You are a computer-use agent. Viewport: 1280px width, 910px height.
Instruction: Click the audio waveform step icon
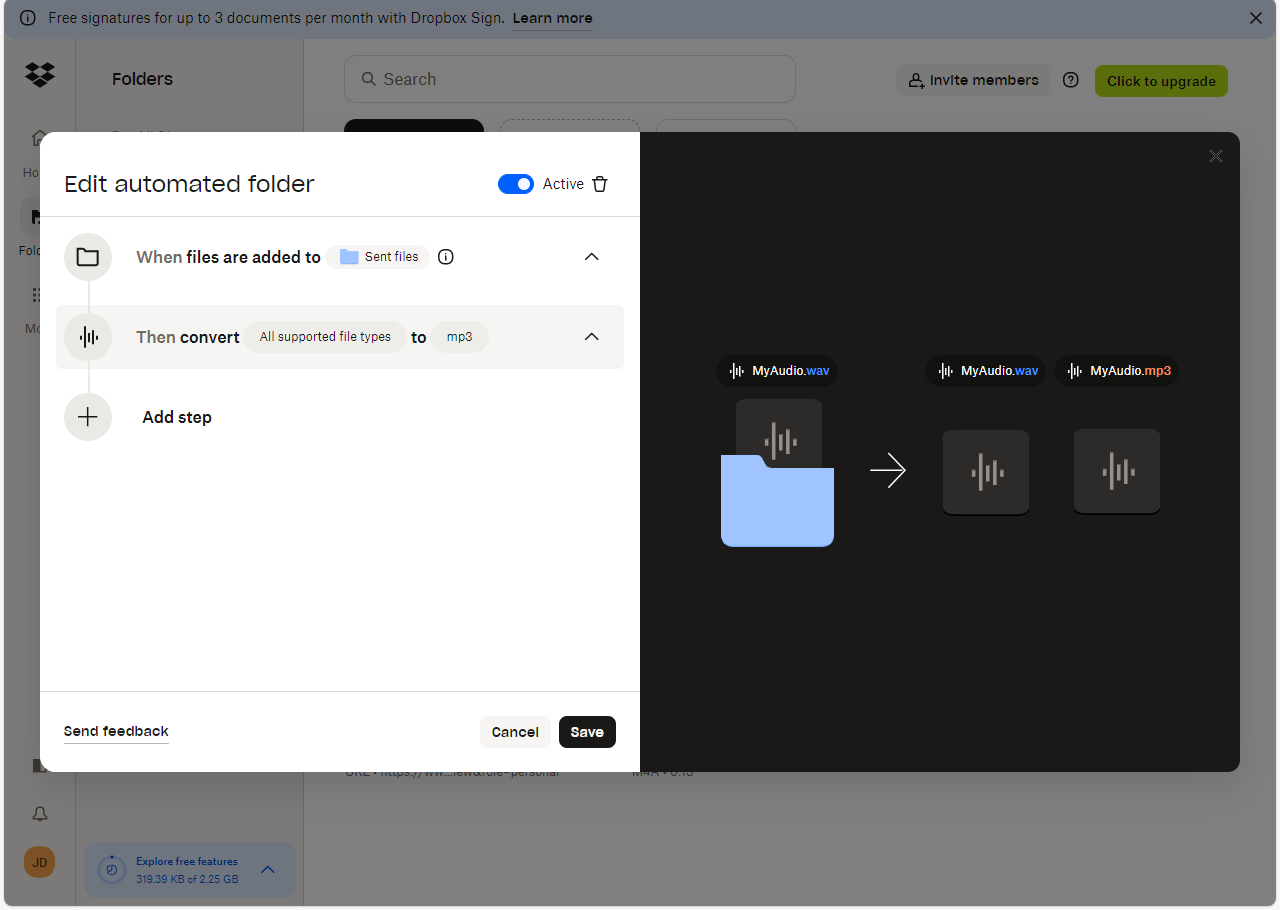click(88, 337)
